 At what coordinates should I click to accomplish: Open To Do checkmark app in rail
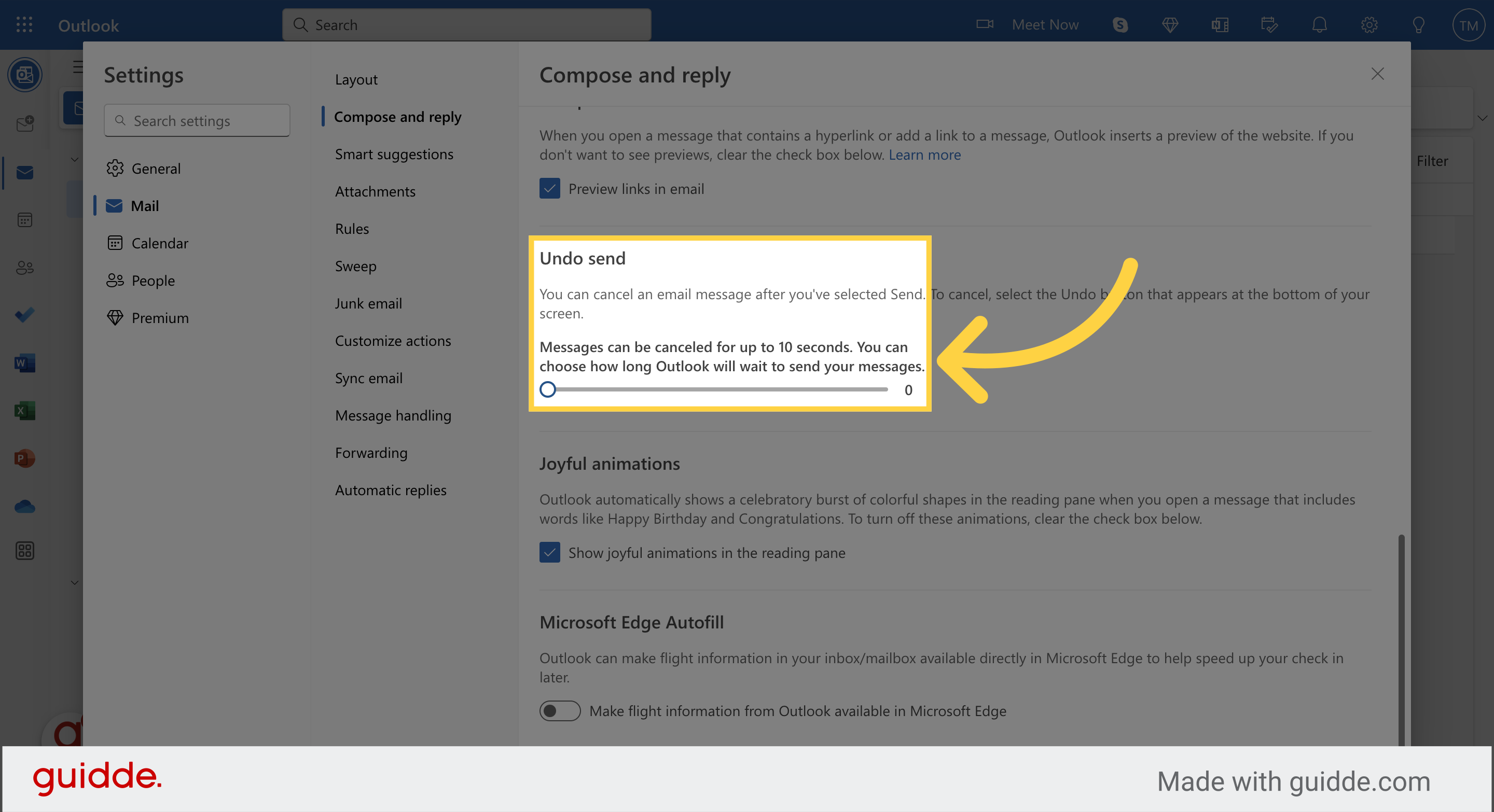(25, 315)
